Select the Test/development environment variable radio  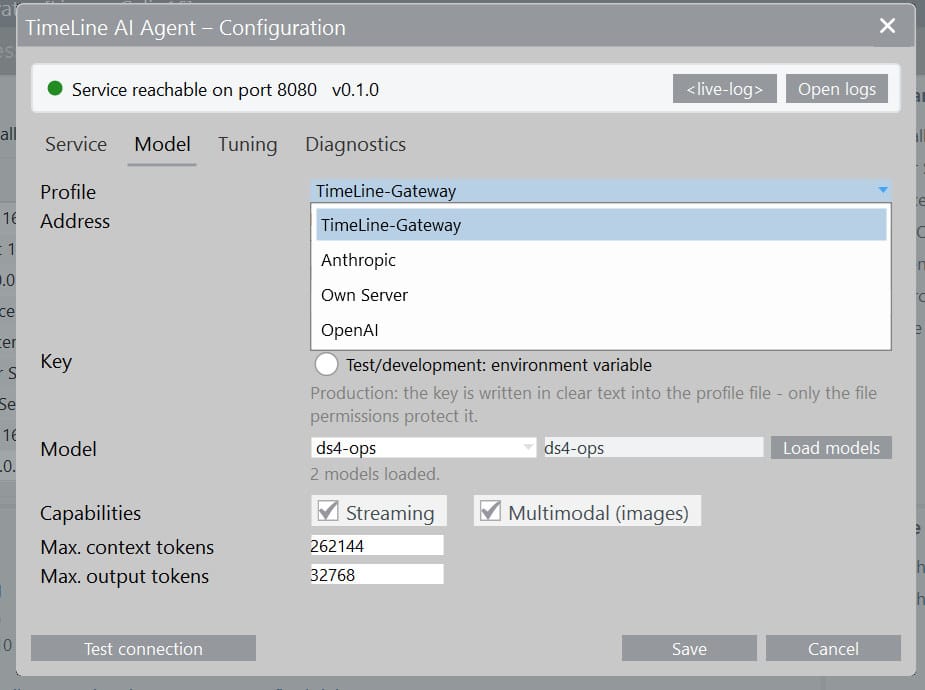[x=326, y=364]
